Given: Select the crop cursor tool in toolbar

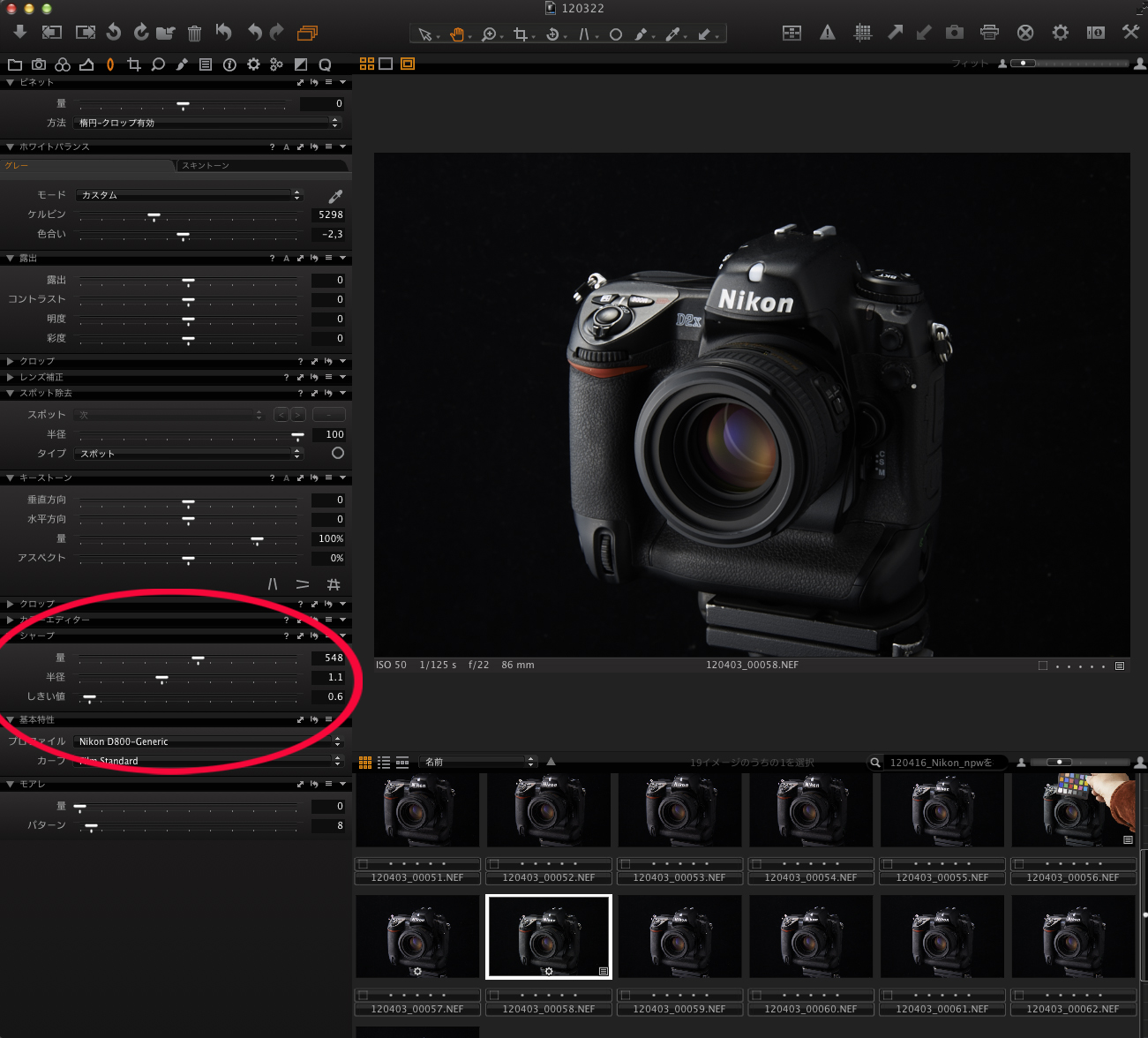Looking at the screenshot, I should [x=521, y=34].
